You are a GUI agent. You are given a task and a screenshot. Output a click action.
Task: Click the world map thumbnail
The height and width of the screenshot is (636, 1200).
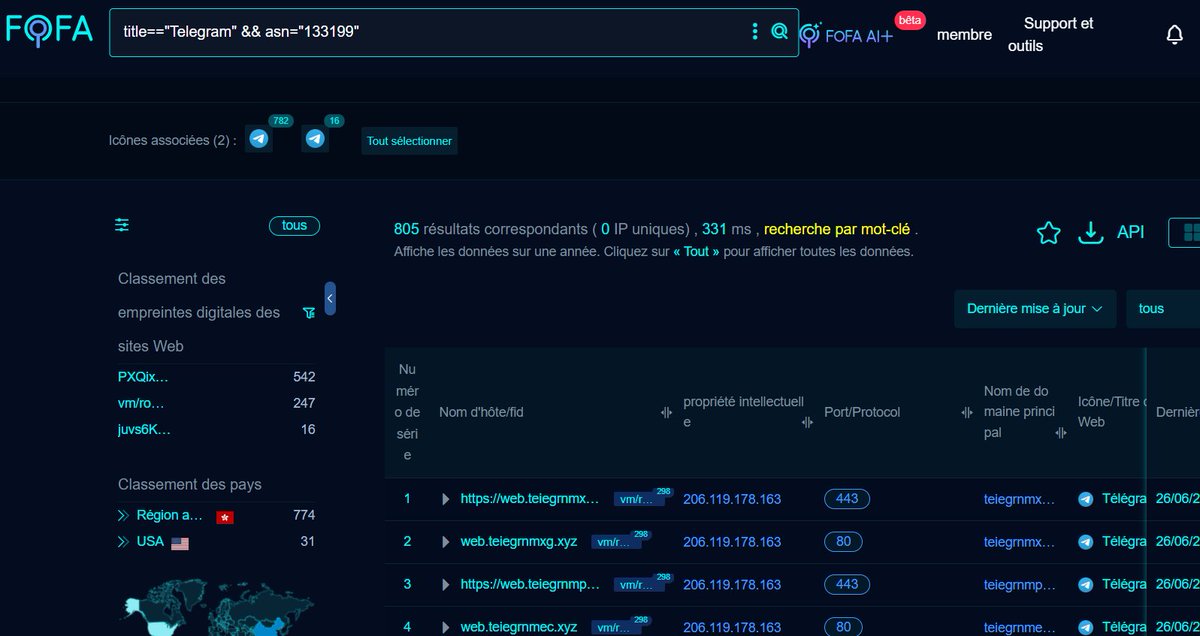pos(218,607)
